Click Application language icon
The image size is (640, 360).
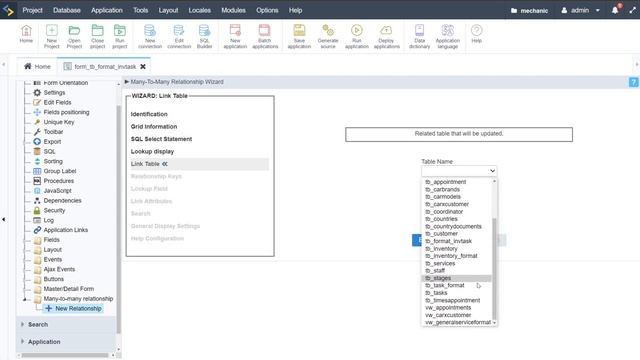coord(447,36)
